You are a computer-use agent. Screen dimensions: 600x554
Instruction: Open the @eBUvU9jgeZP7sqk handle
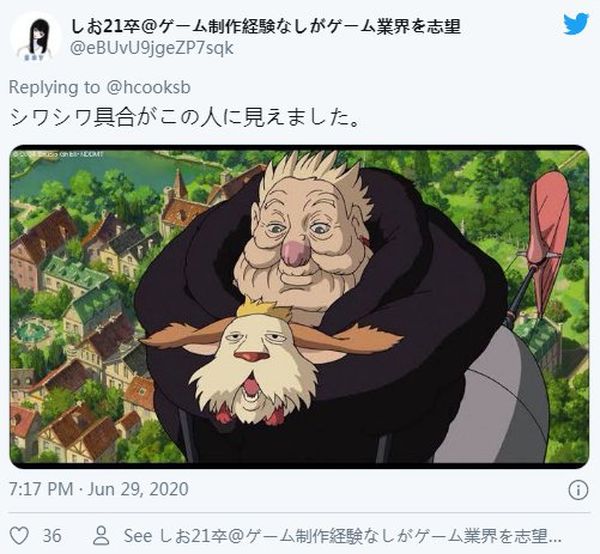pos(152,49)
